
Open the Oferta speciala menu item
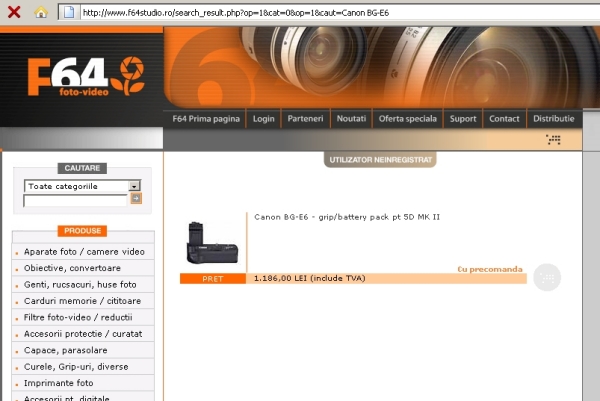pos(408,119)
